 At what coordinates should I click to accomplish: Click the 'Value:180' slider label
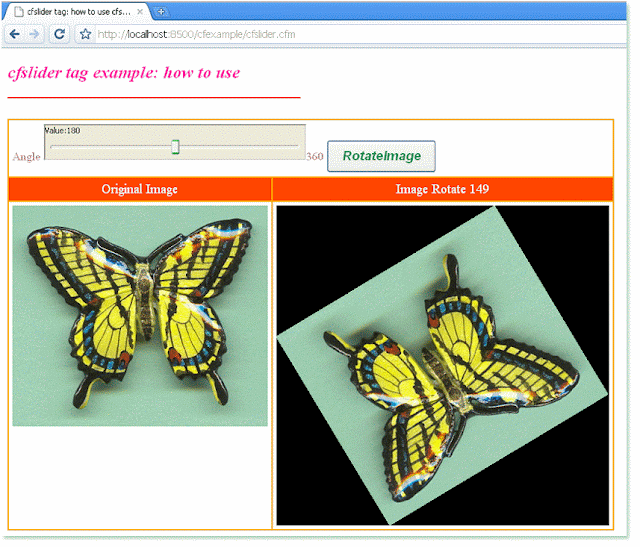63,132
